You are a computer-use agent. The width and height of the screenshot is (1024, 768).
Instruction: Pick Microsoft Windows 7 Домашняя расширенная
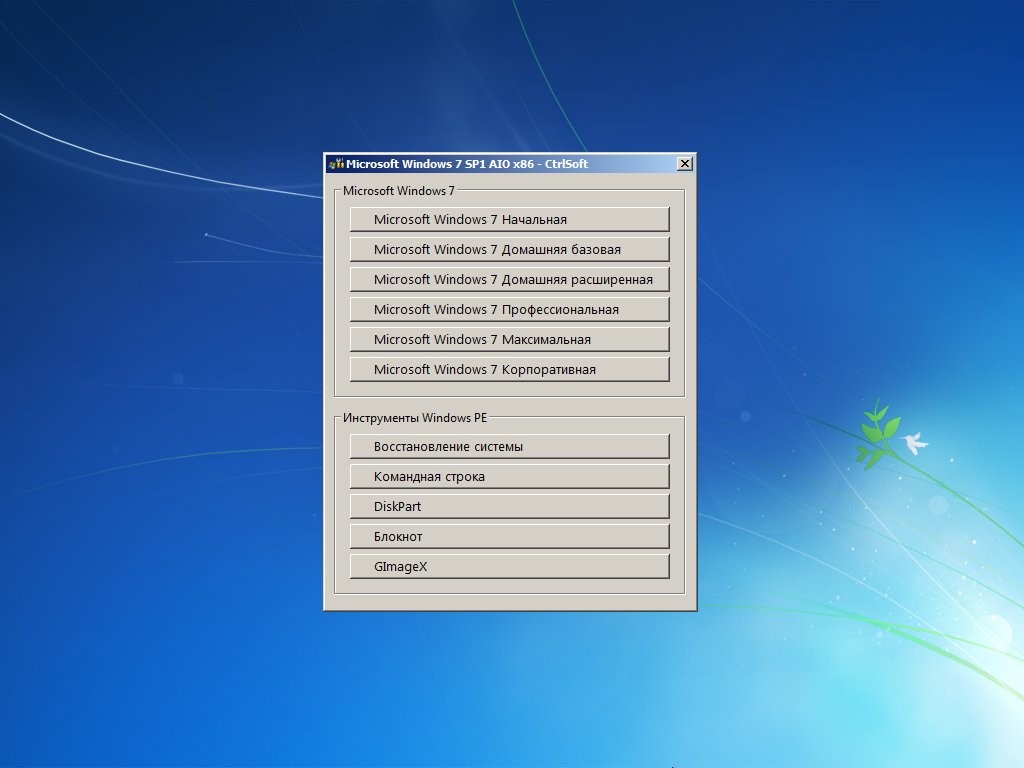coord(509,280)
